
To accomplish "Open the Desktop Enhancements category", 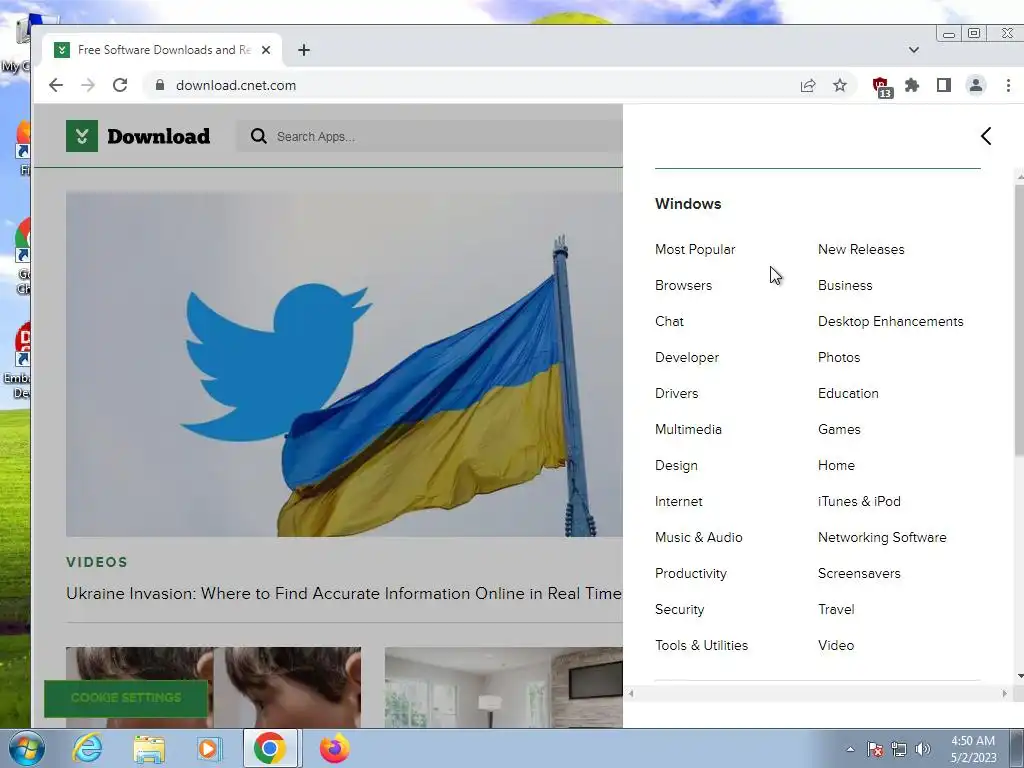I will (x=891, y=321).
